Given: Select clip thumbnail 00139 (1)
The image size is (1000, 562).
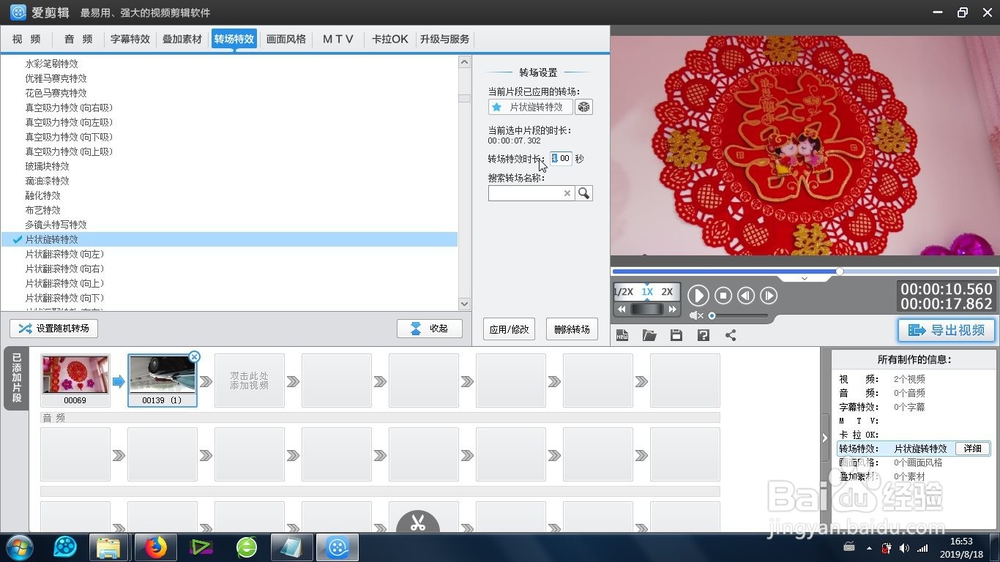Looking at the screenshot, I should 162,380.
